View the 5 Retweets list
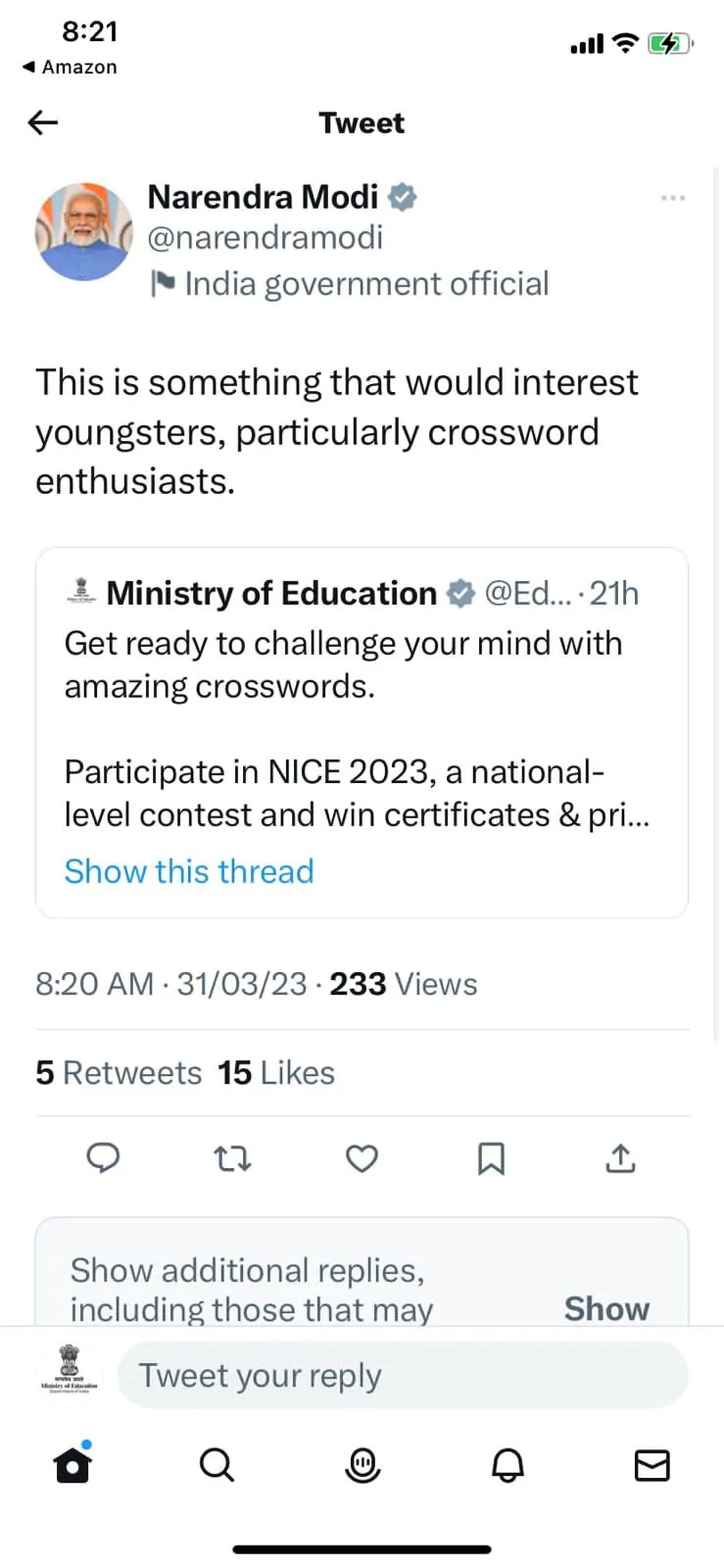 [118, 1072]
